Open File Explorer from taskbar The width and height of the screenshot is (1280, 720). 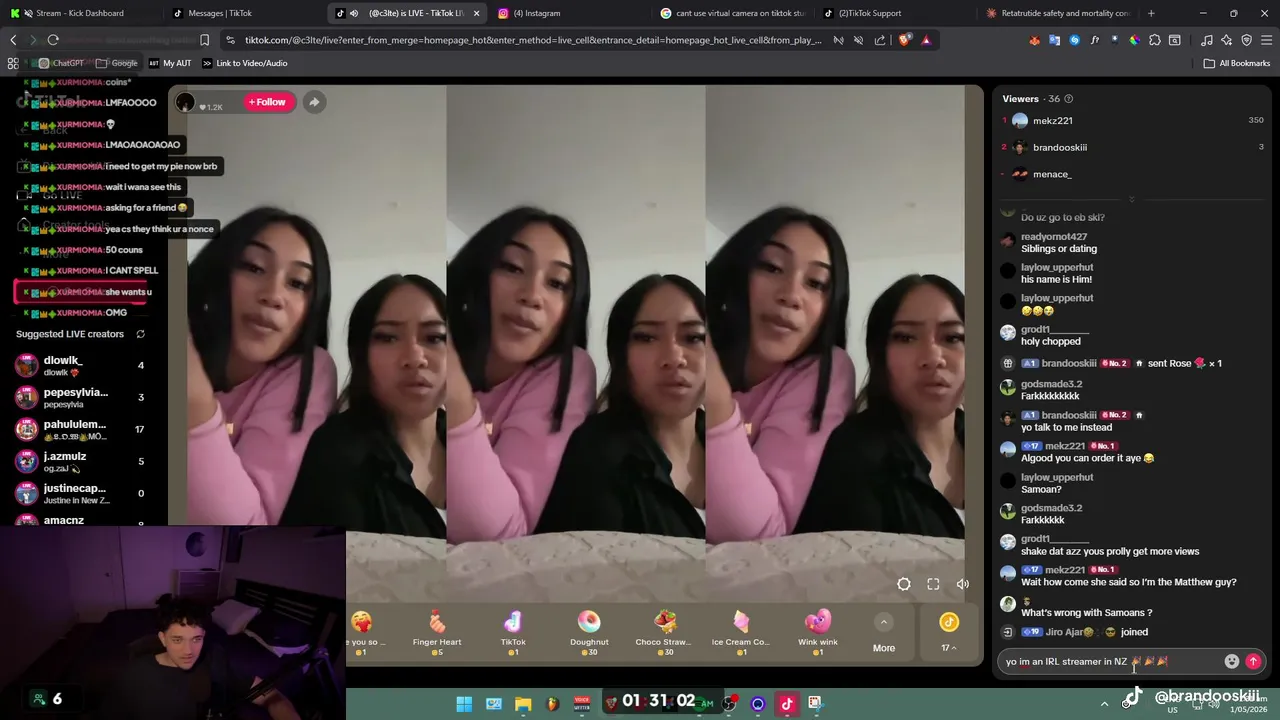(x=523, y=704)
